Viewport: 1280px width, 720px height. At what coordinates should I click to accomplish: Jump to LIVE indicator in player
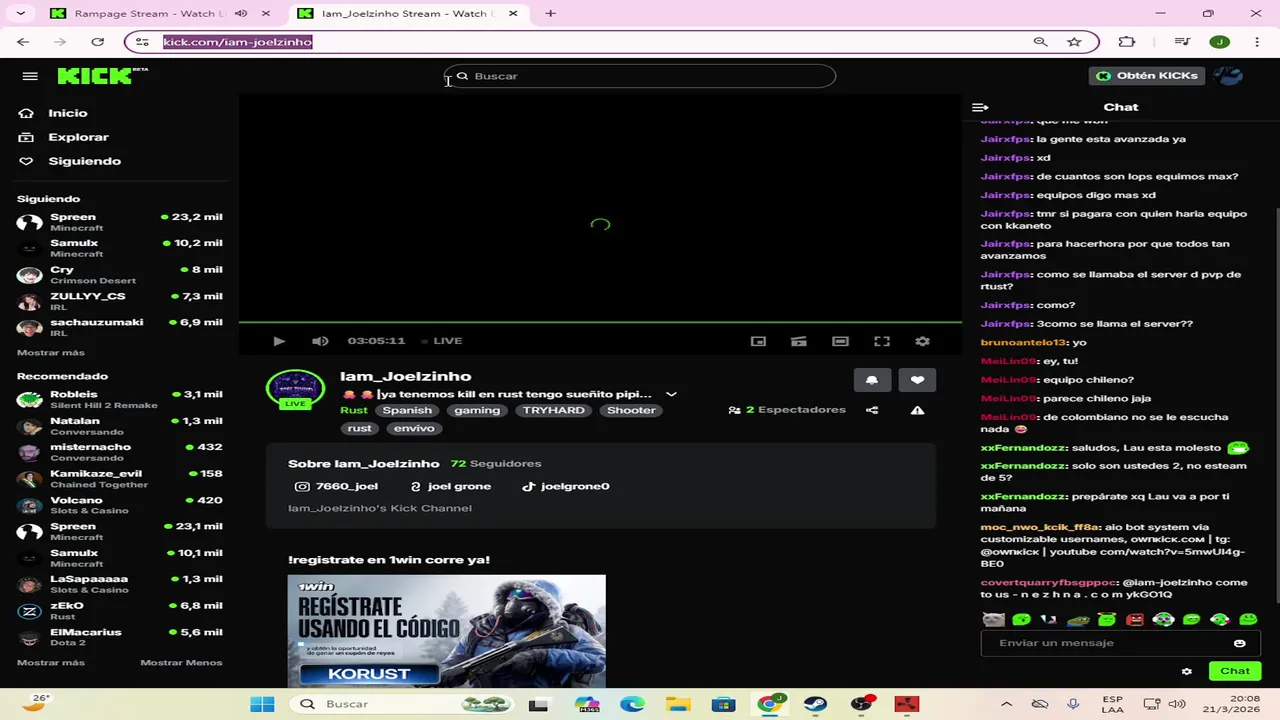(x=440, y=341)
